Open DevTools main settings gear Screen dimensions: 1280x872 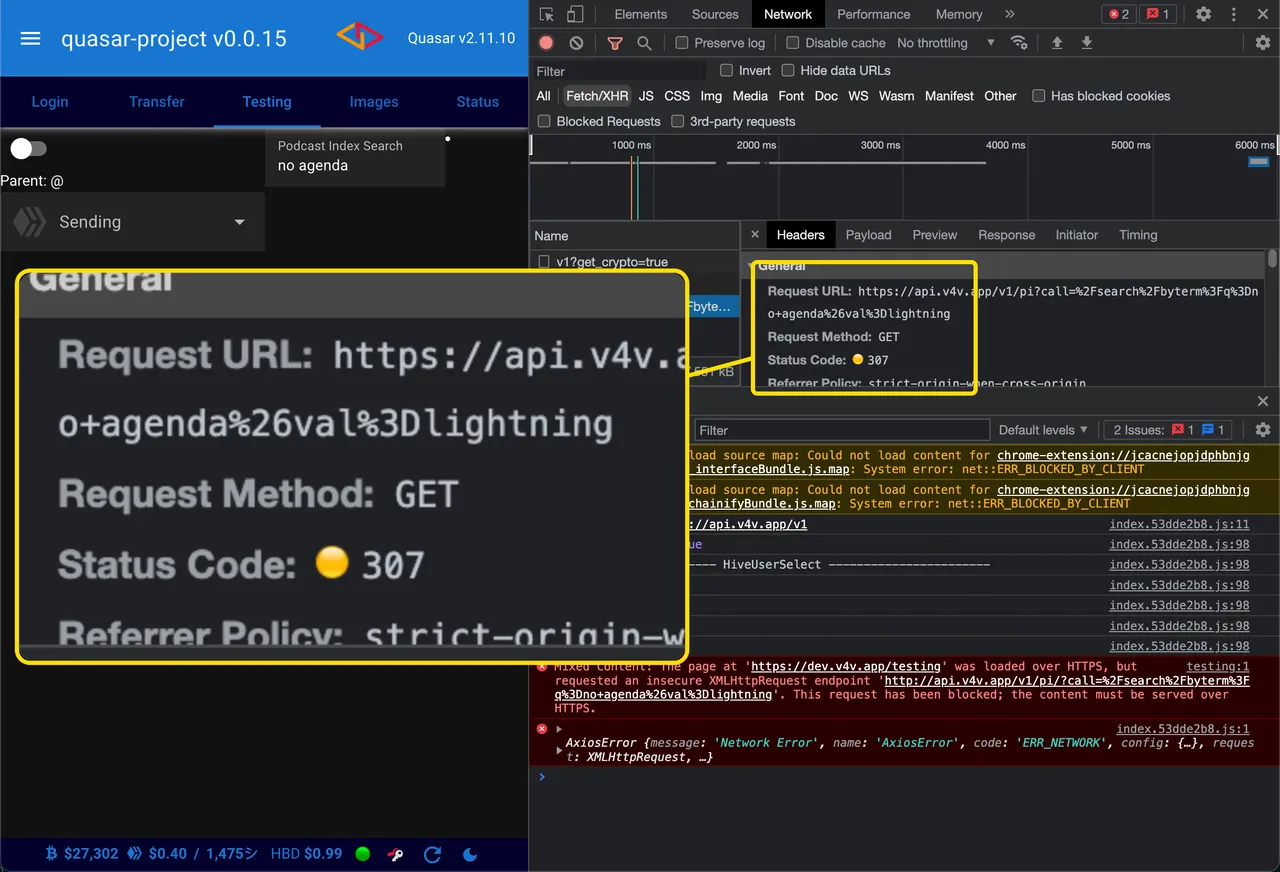pyautogui.click(x=1204, y=14)
